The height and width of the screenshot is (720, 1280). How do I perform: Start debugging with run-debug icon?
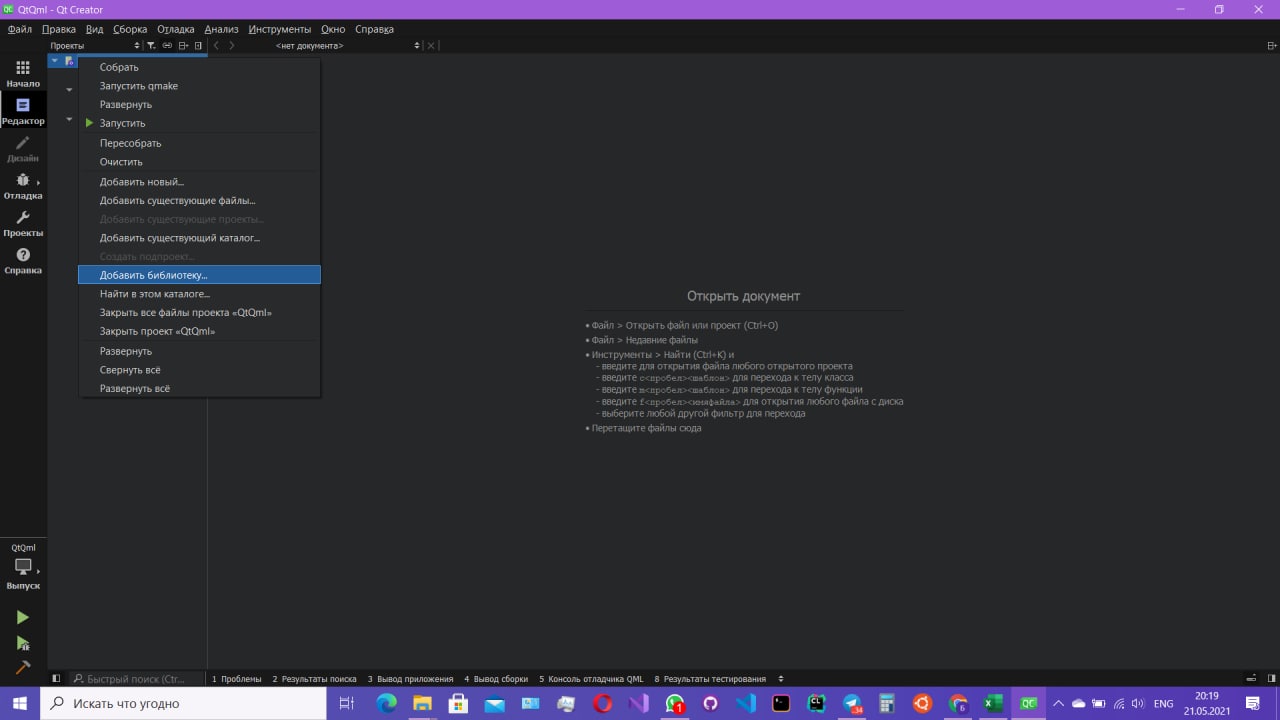point(22,643)
